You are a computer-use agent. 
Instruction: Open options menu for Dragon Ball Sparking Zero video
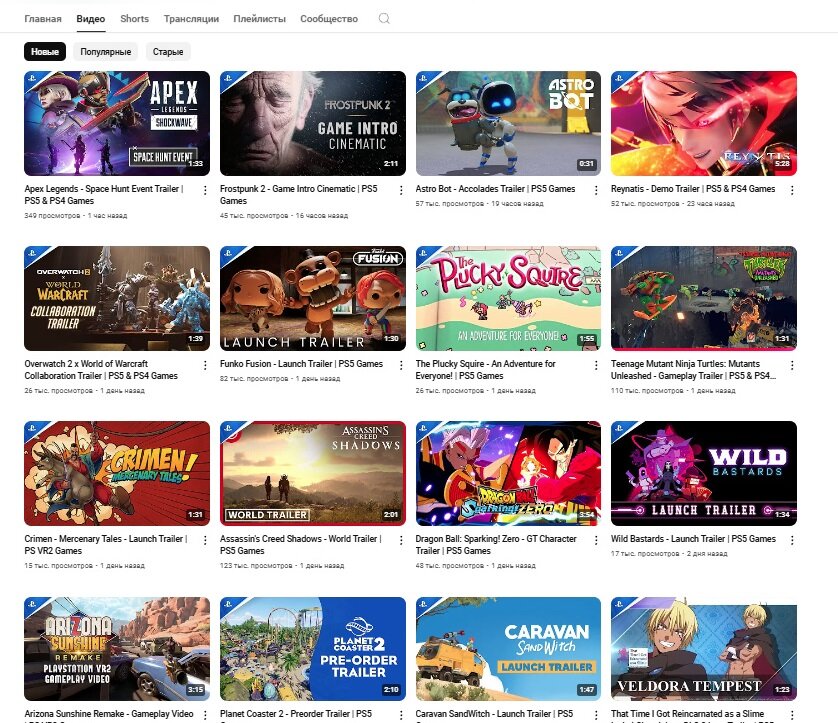click(596, 540)
